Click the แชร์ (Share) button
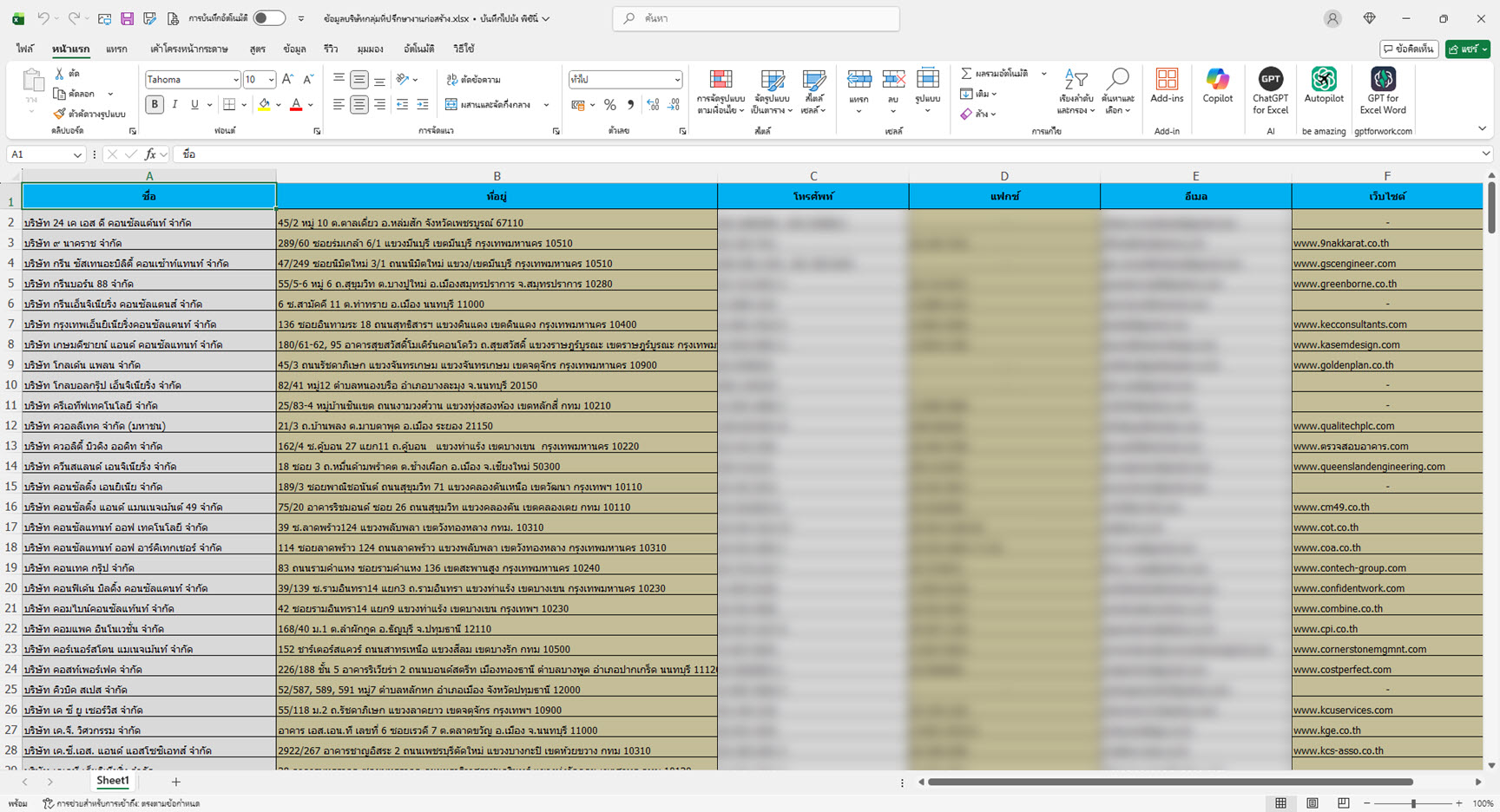Viewport: 1500px width, 812px height. point(1467,49)
